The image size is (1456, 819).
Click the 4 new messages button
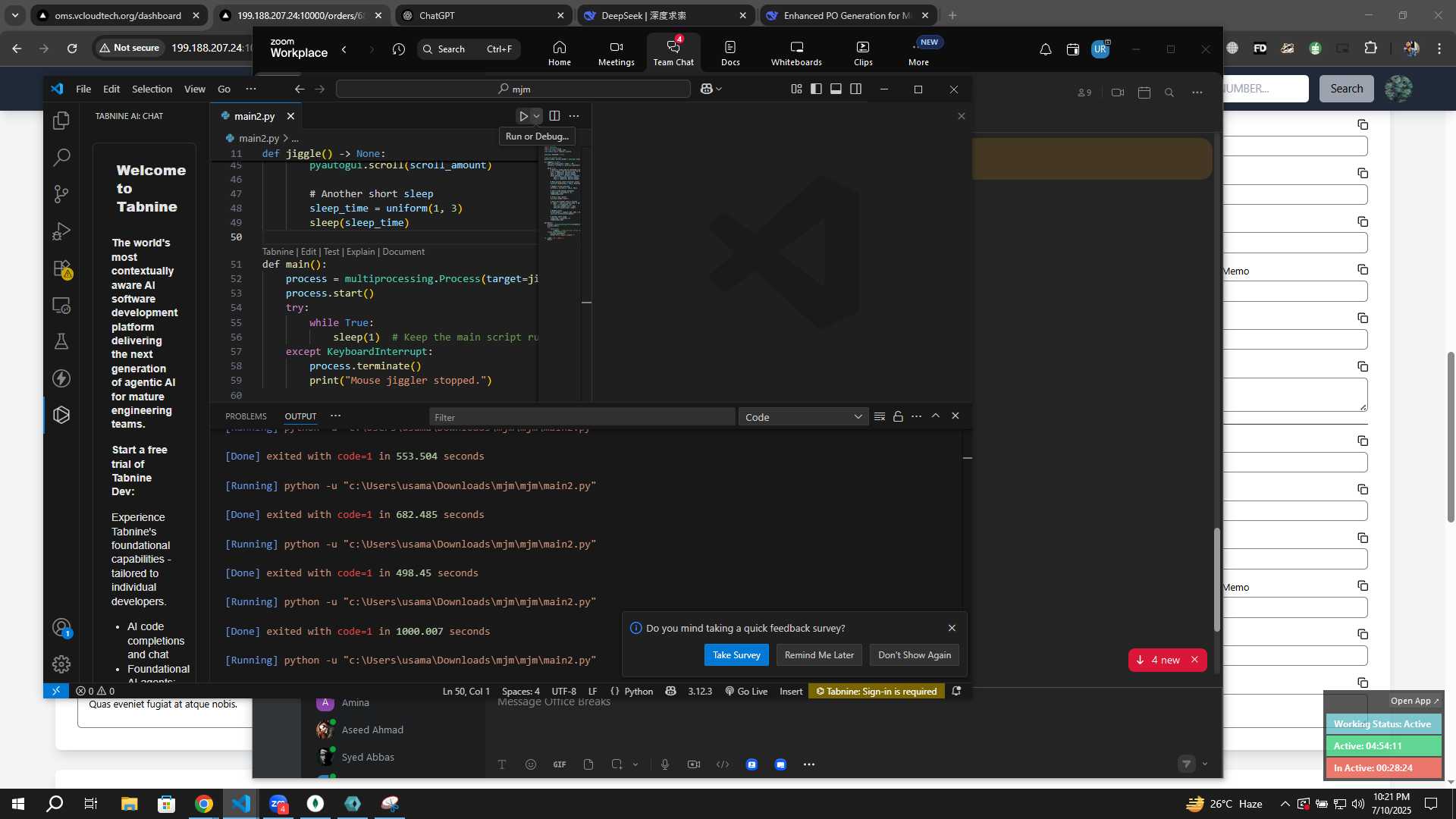1159,660
